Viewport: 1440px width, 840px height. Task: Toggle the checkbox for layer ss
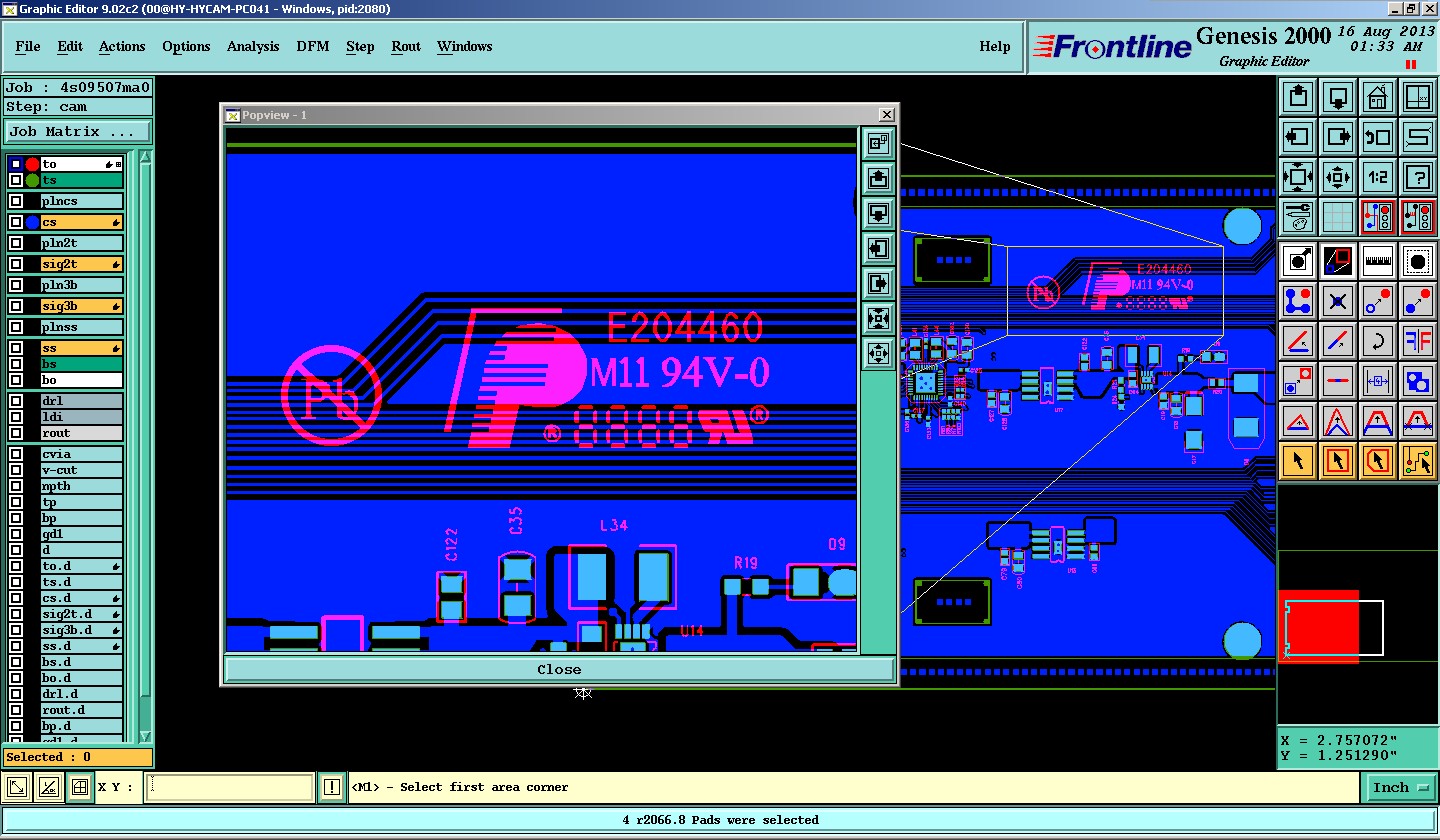click(15, 348)
